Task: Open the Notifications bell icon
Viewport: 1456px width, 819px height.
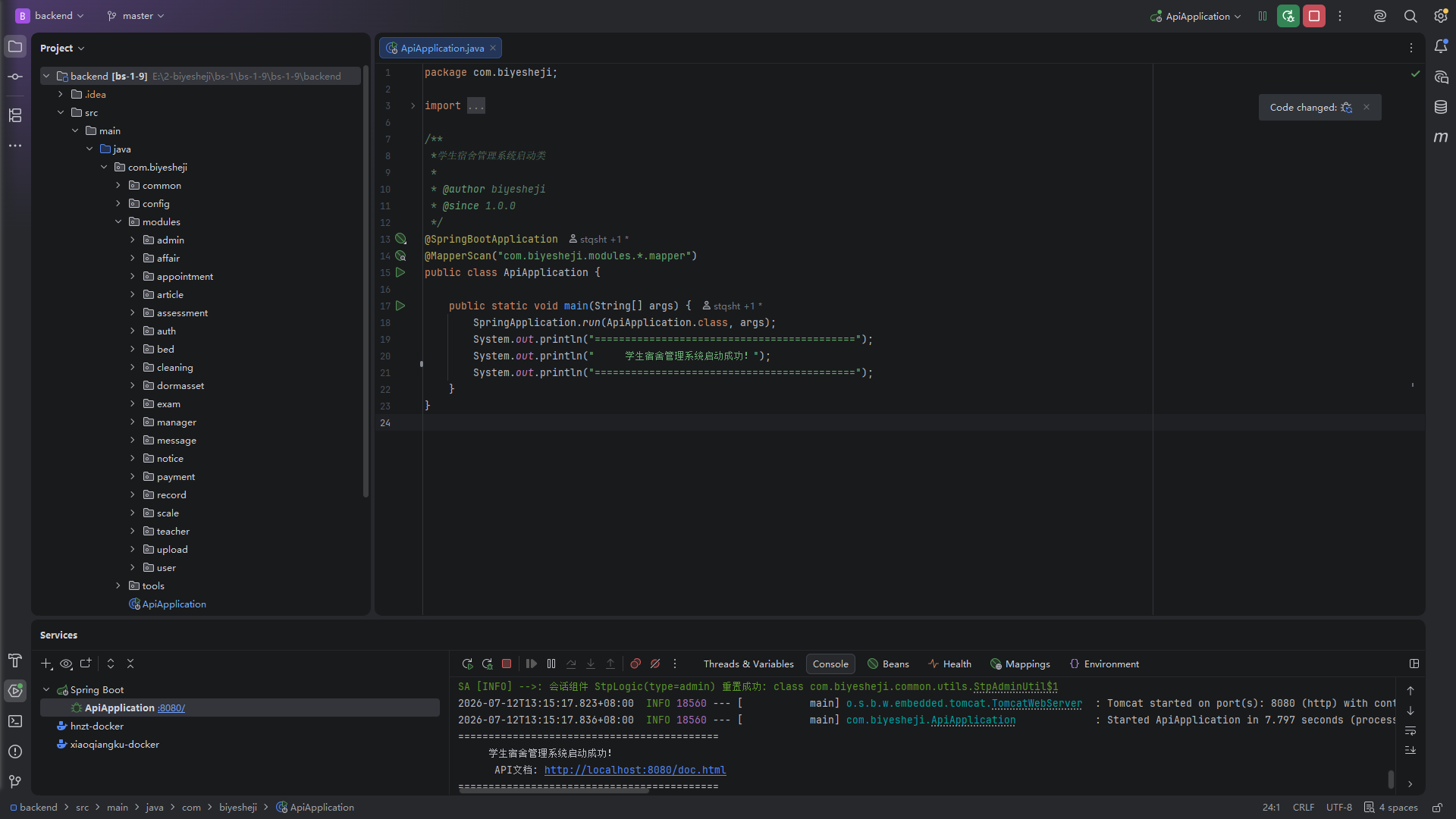Action: click(1441, 47)
